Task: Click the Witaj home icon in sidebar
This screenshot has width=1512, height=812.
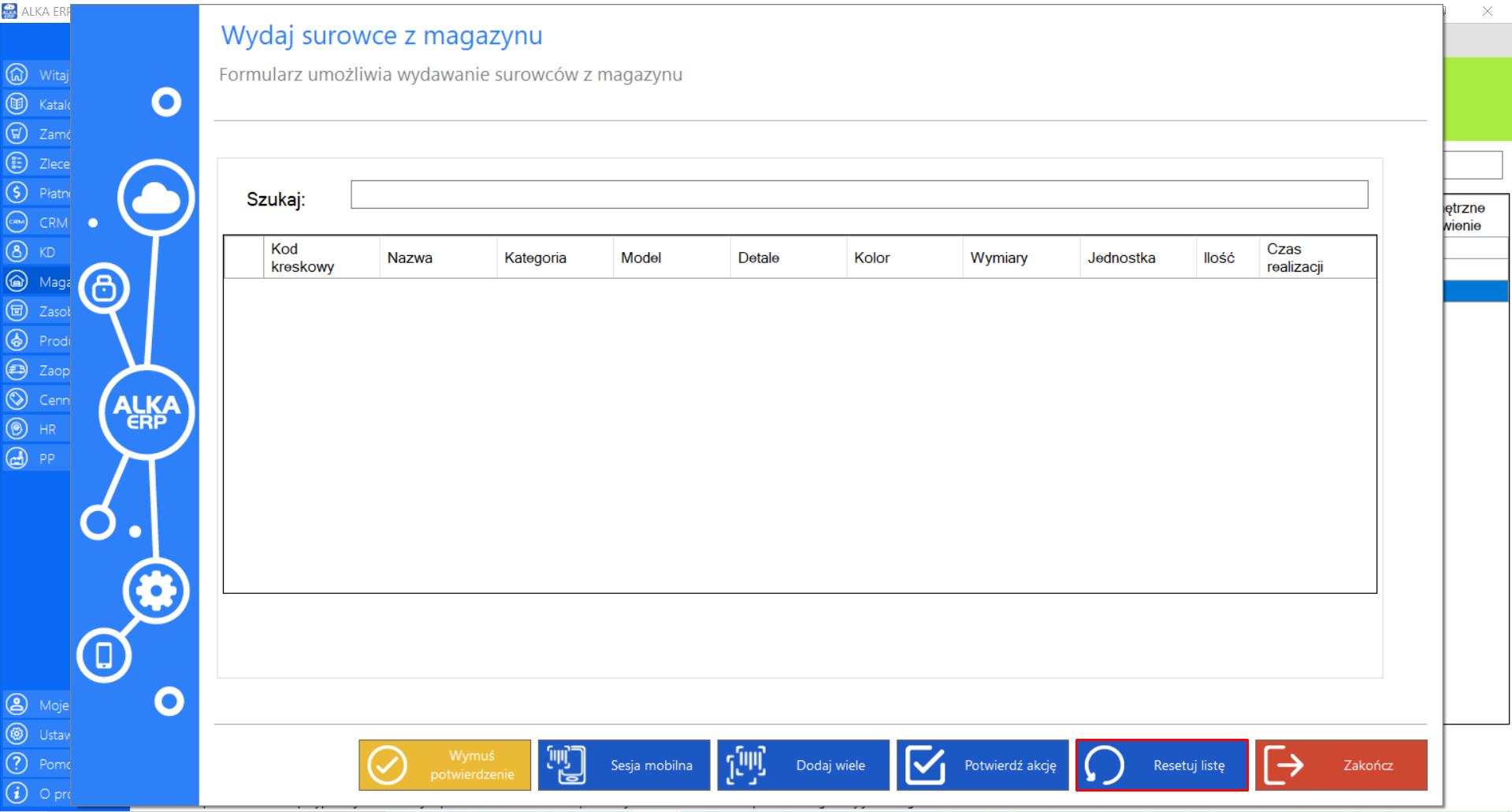Action: tap(17, 74)
